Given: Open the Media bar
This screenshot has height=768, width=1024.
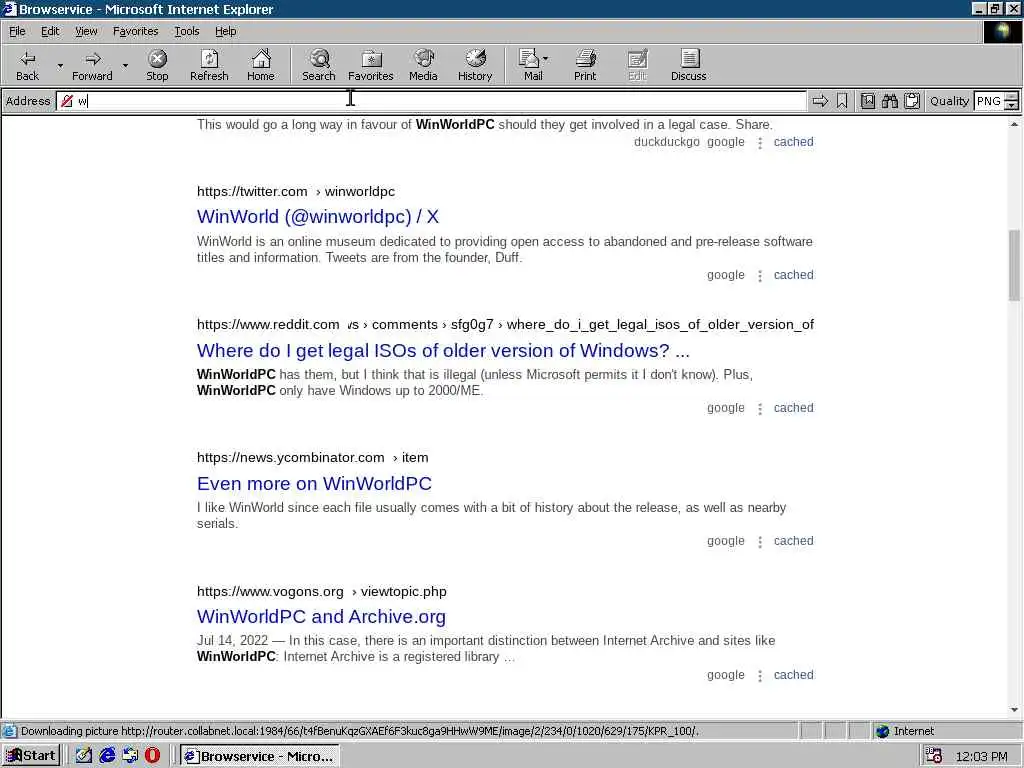Looking at the screenshot, I should tap(423, 65).
